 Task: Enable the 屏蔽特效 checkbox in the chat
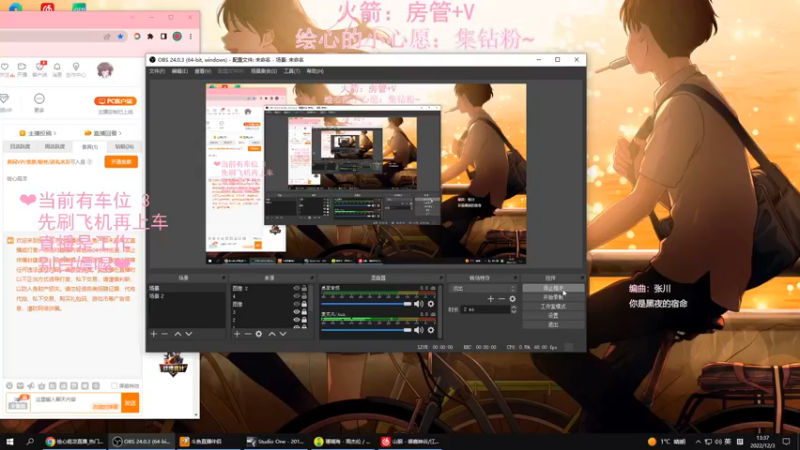tap(114, 386)
